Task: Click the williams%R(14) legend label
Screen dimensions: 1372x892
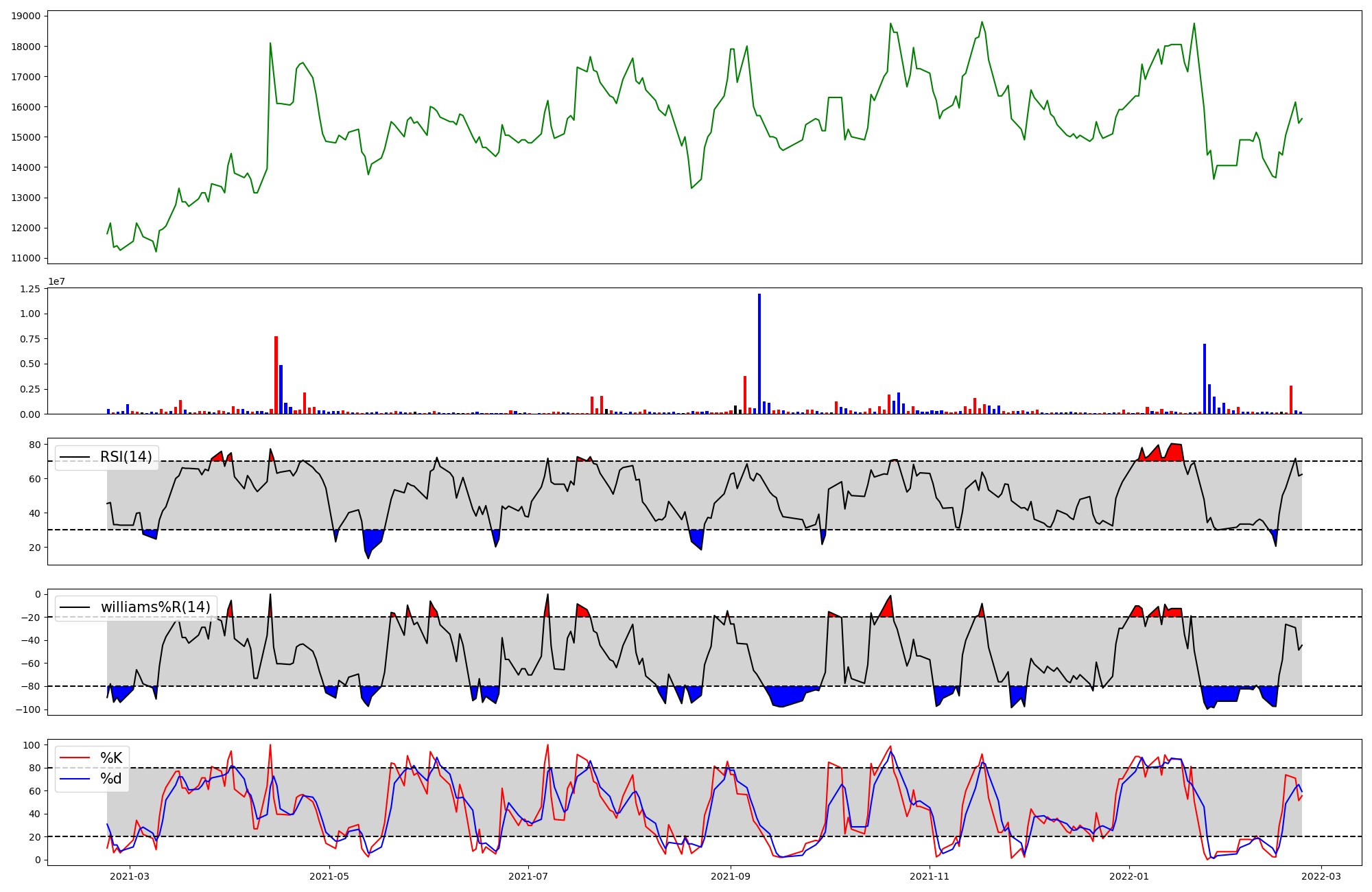Action: pyautogui.click(x=155, y=607)
